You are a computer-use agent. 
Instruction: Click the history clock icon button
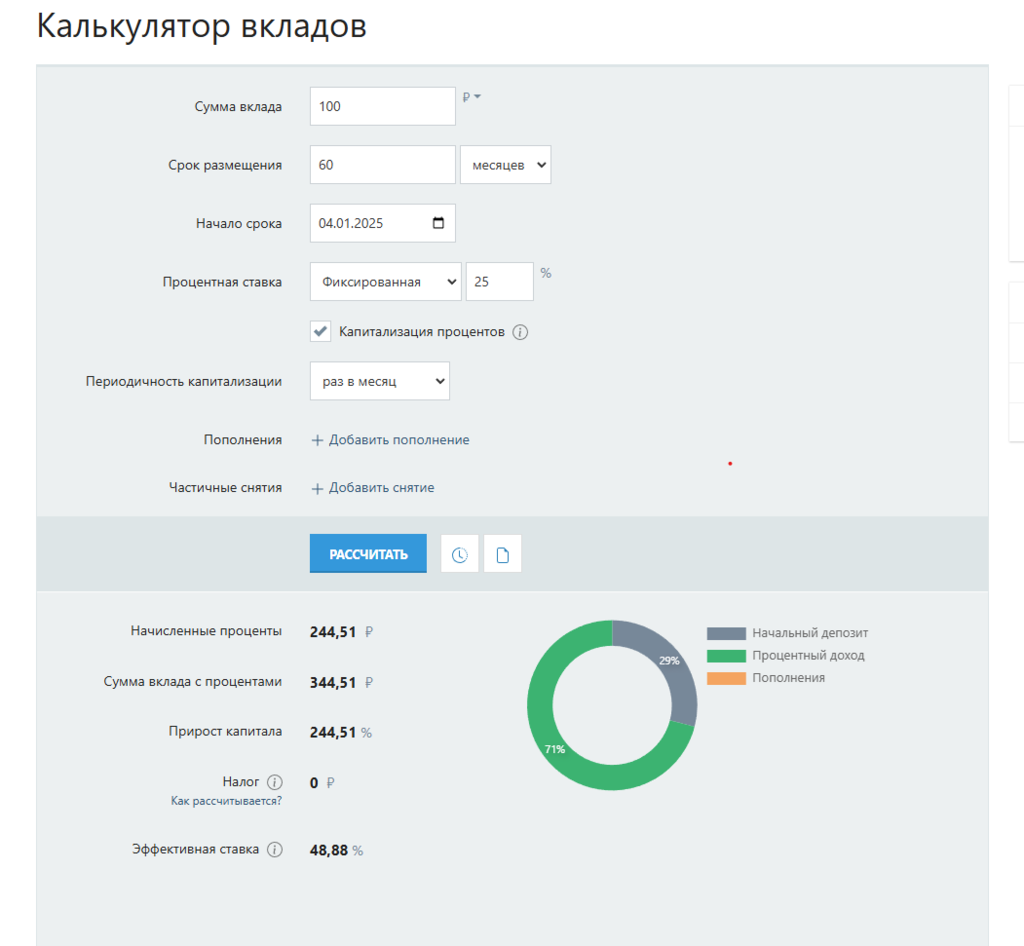click(x=460, y=555)
